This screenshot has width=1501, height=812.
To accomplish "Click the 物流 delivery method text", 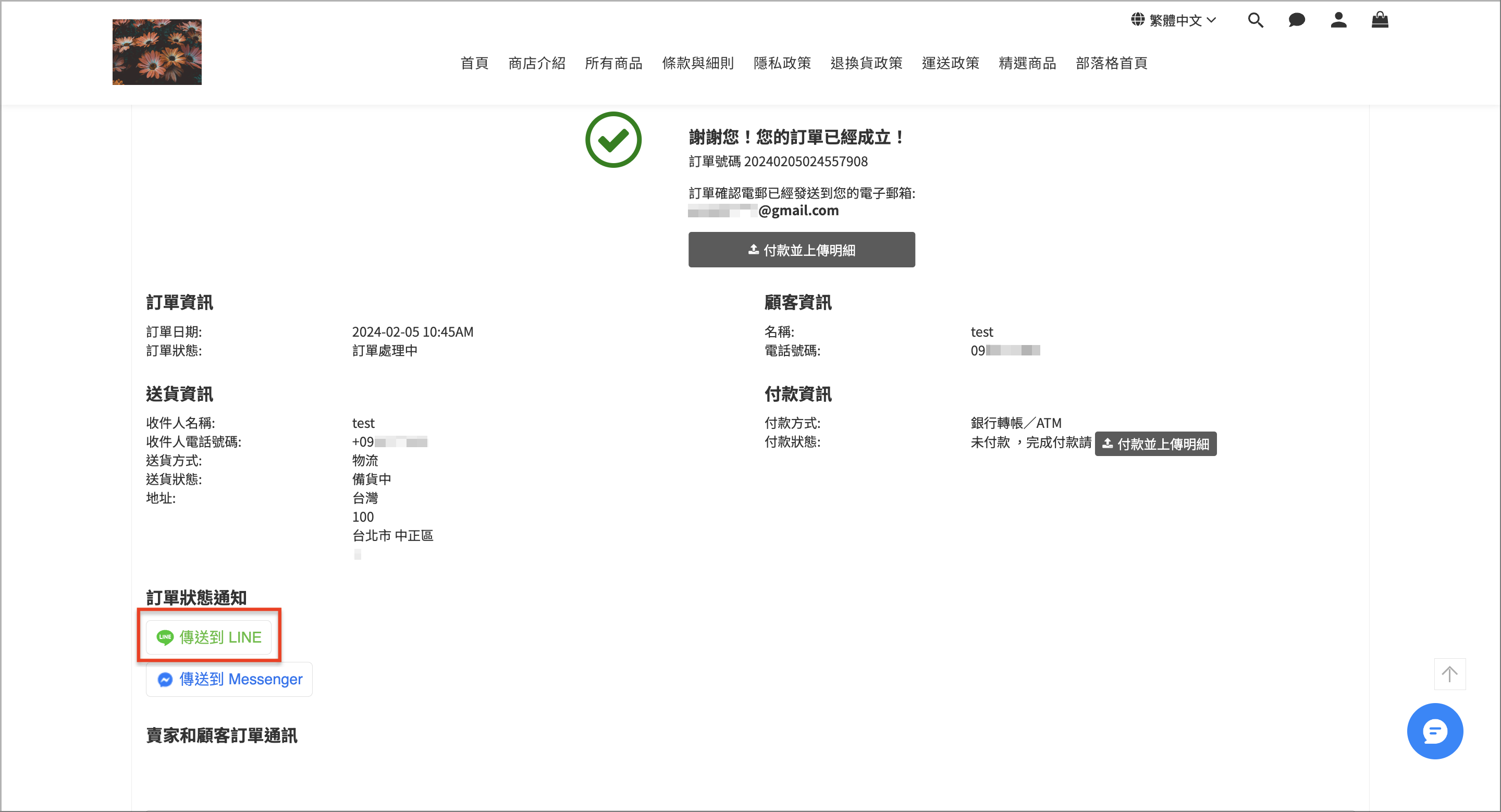I will 365,460.
